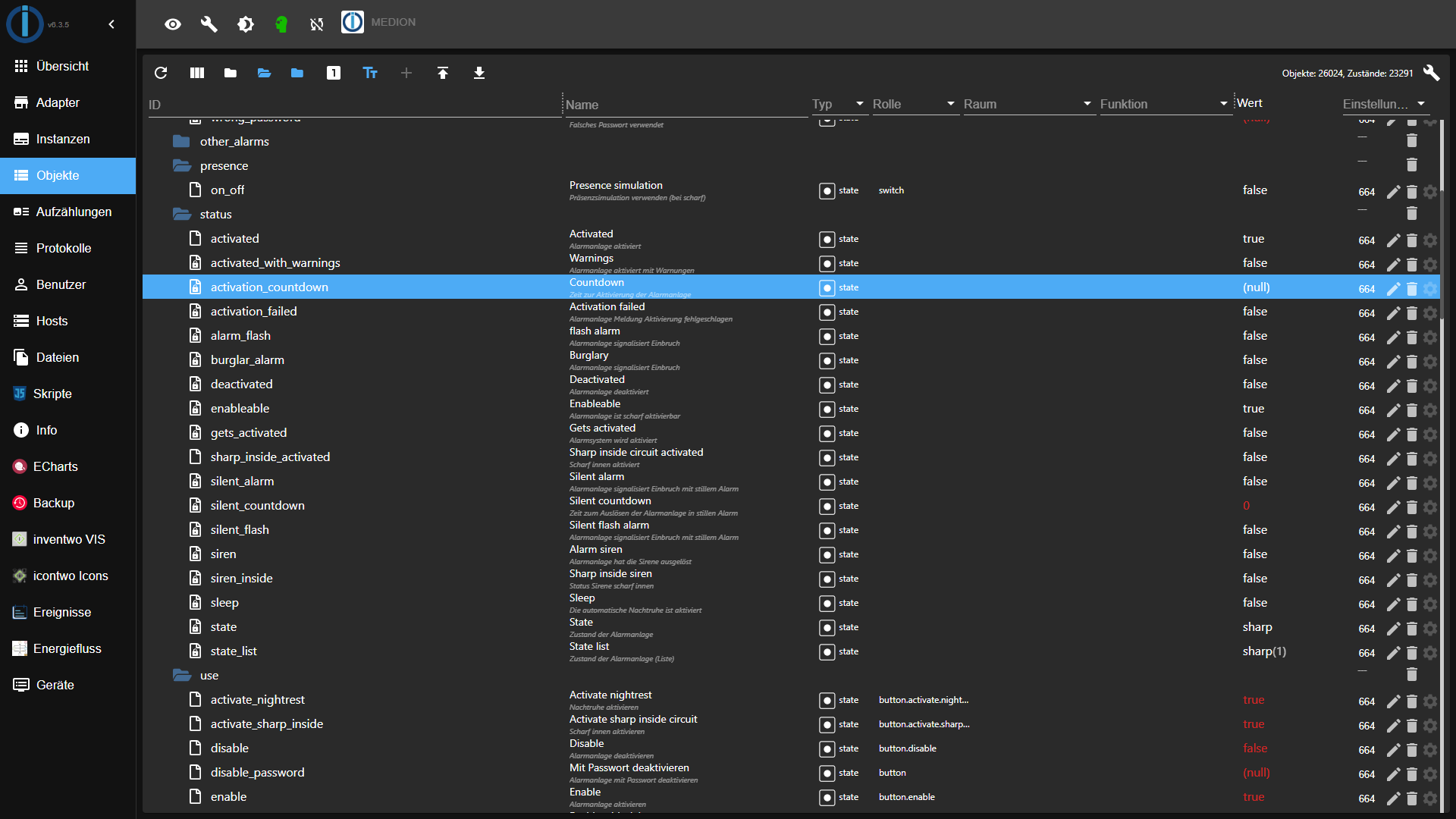
Task: Toggle the eye visibility icon in header
Action: click(173, 24)
